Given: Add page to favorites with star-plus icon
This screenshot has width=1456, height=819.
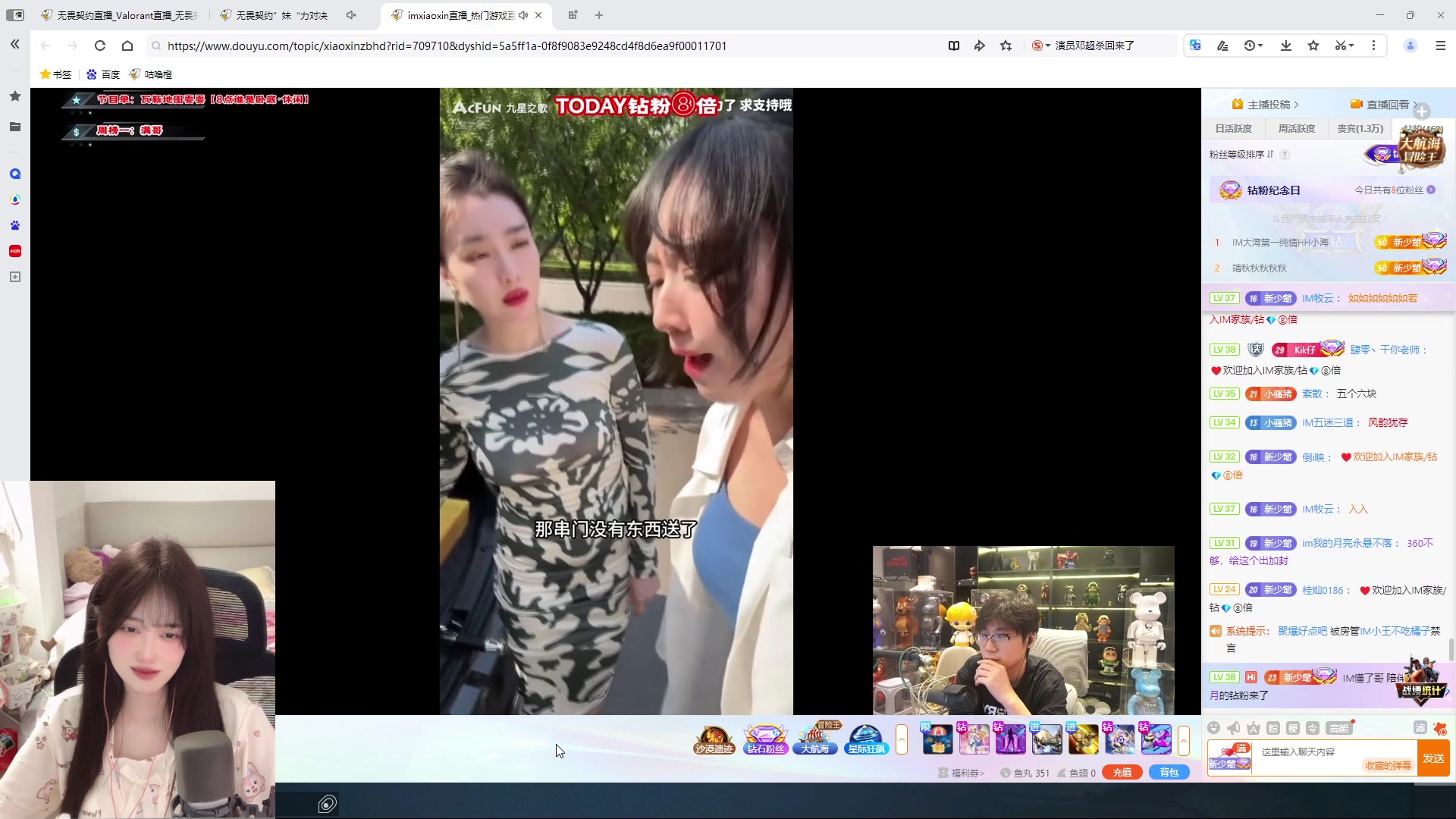Looking at the screenshot, I should pos(1006,45).
